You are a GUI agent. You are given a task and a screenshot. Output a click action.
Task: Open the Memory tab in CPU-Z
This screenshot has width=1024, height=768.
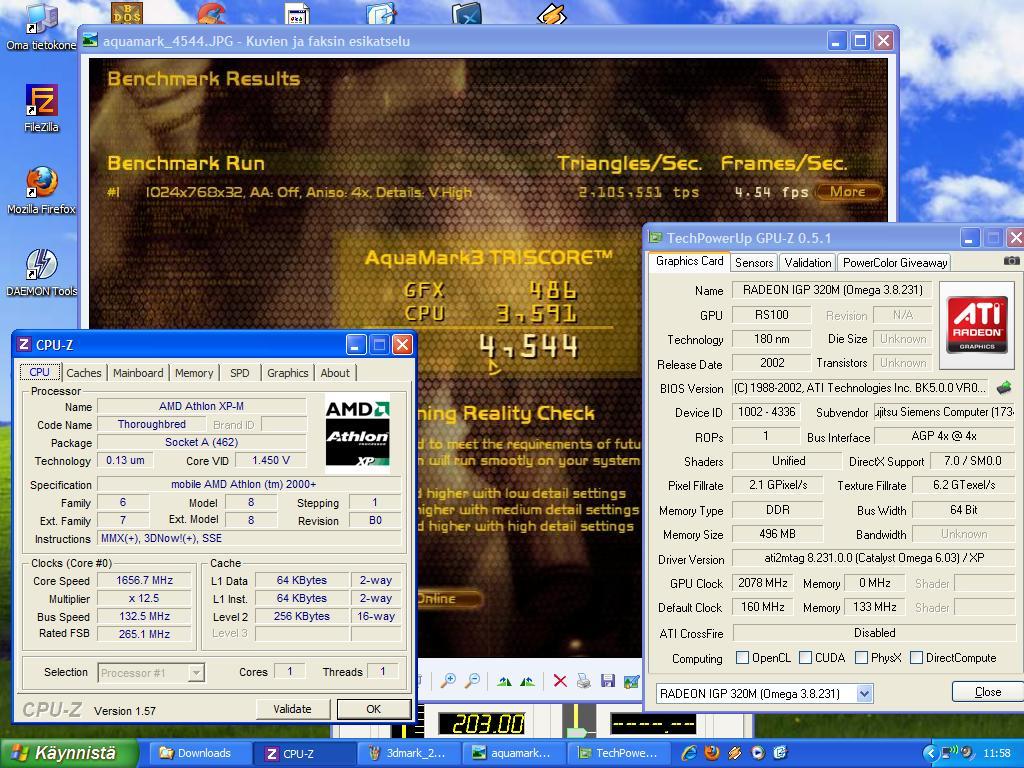coord(194,373)
